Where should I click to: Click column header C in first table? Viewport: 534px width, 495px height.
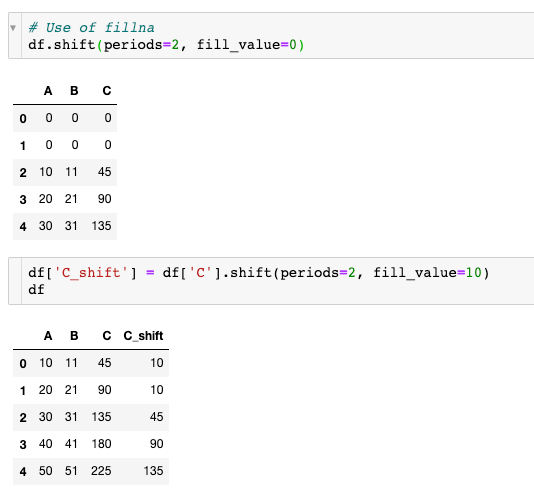tap(107, 91)
